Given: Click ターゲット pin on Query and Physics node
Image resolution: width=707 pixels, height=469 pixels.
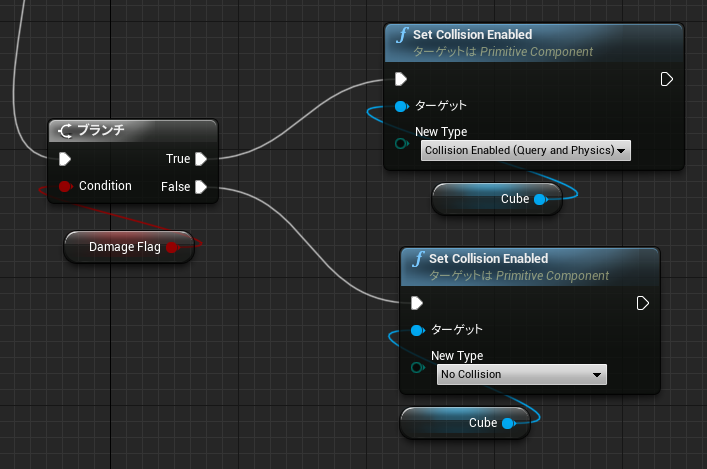Looking at the screenshot, I should 401,106.
